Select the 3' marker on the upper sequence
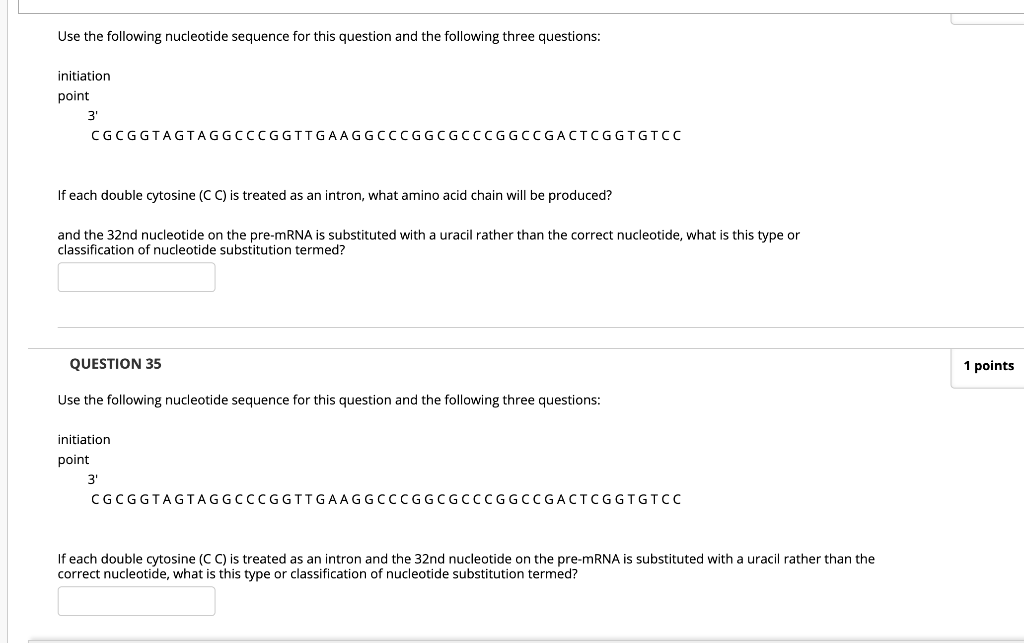The width and height of the screenshot is (1024, 643). tap(92, 115)
